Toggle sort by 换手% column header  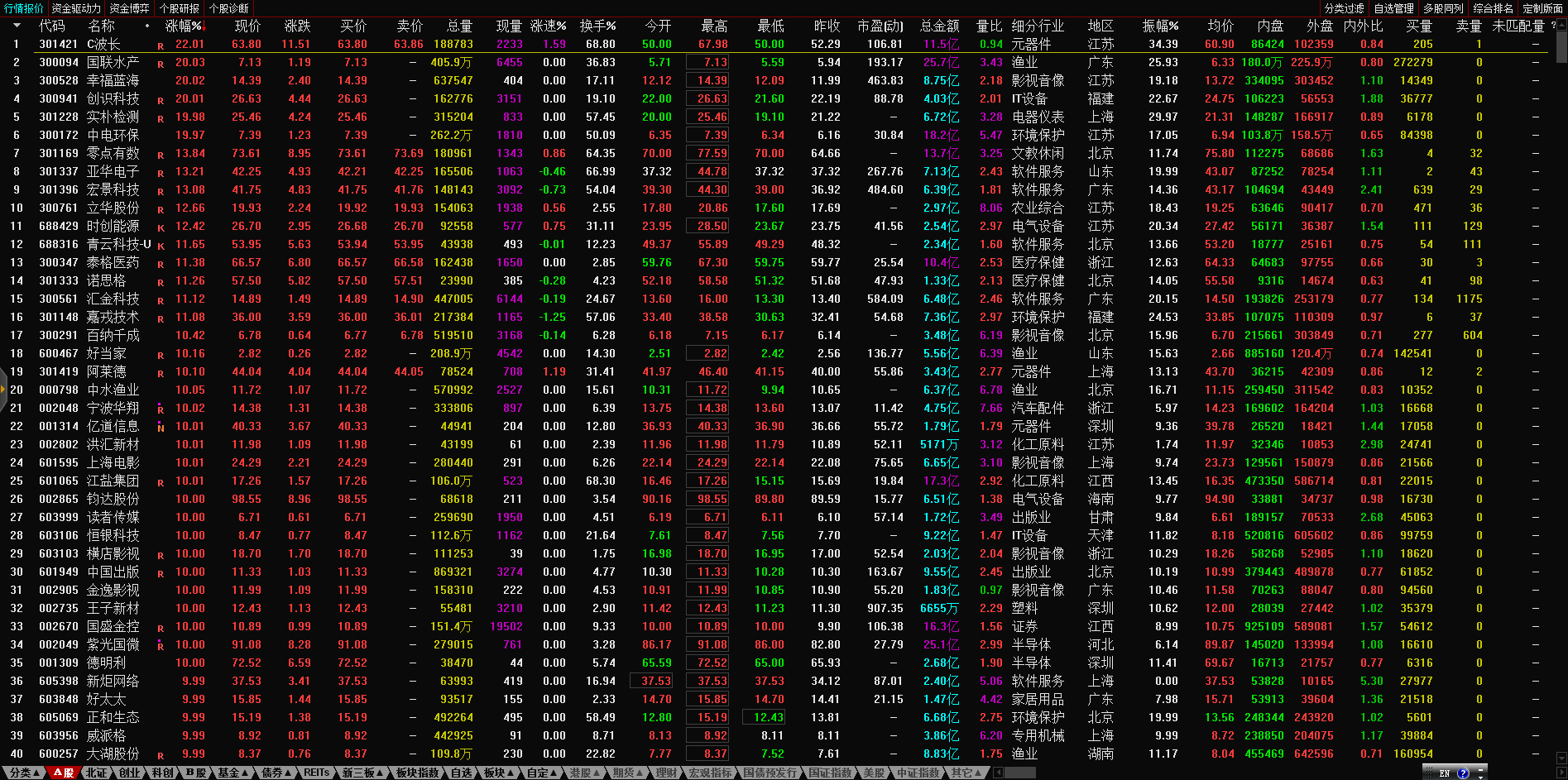pos(597,26)
